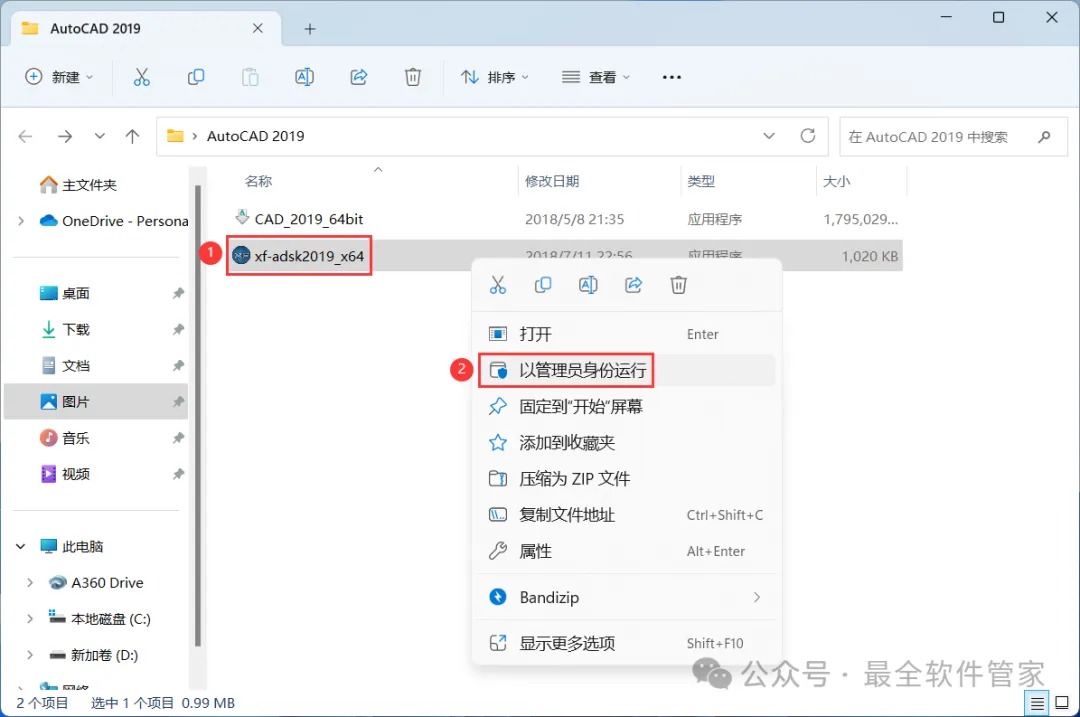Image resolution: width=1080 pixels, height=717 pixels.
Task: Select 固定到"开始"屏幕
Action: tap(627, 406)
